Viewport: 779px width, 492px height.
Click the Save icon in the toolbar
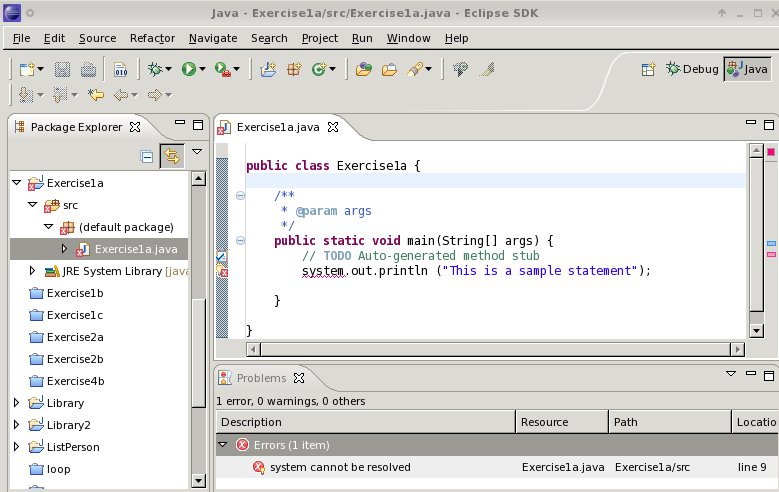(x=62, y=69)
